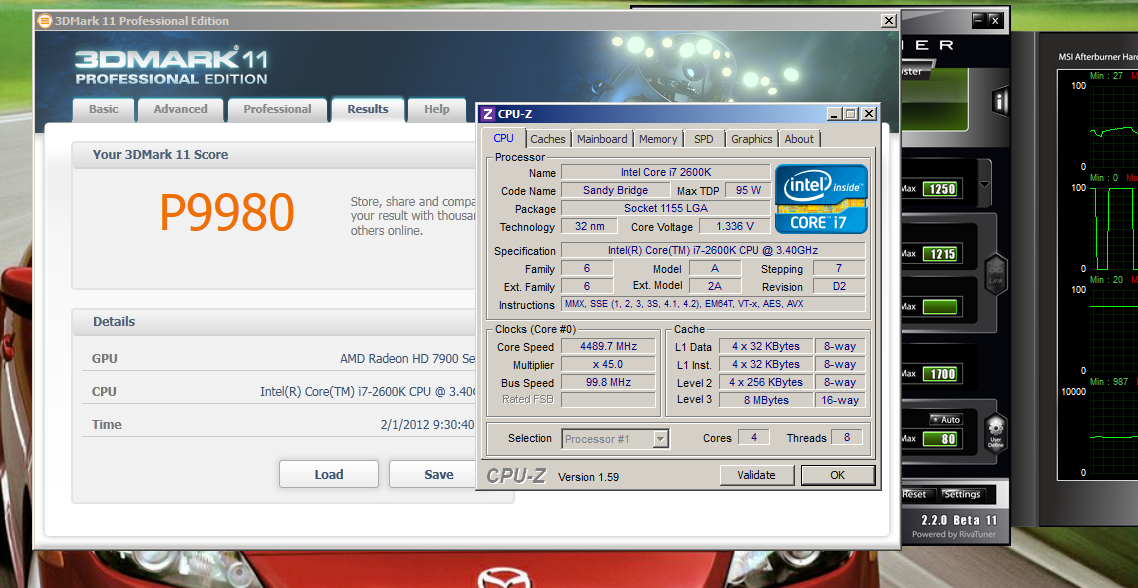
Task: Click the 3DMark 11 title bar icon
Action: tap(44, 20)
